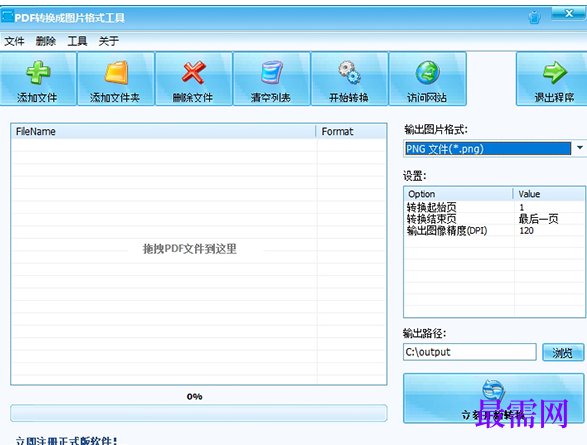Viewport: 587px width, 445px height.
Task: Open the 关于 menu
Action: point(109,41)
